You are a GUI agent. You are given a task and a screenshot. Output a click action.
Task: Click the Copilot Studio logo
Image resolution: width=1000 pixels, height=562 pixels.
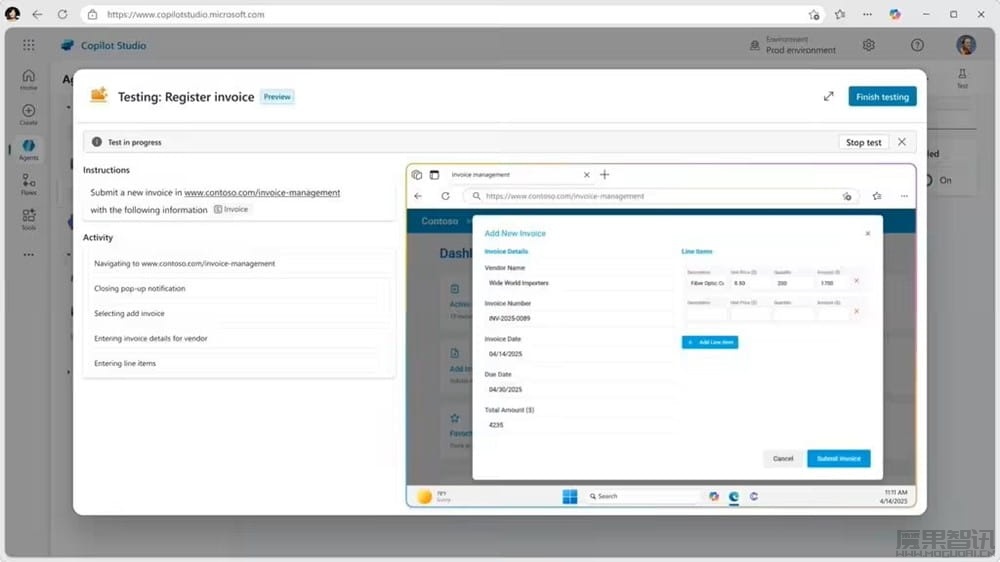(x=67, y=45)
